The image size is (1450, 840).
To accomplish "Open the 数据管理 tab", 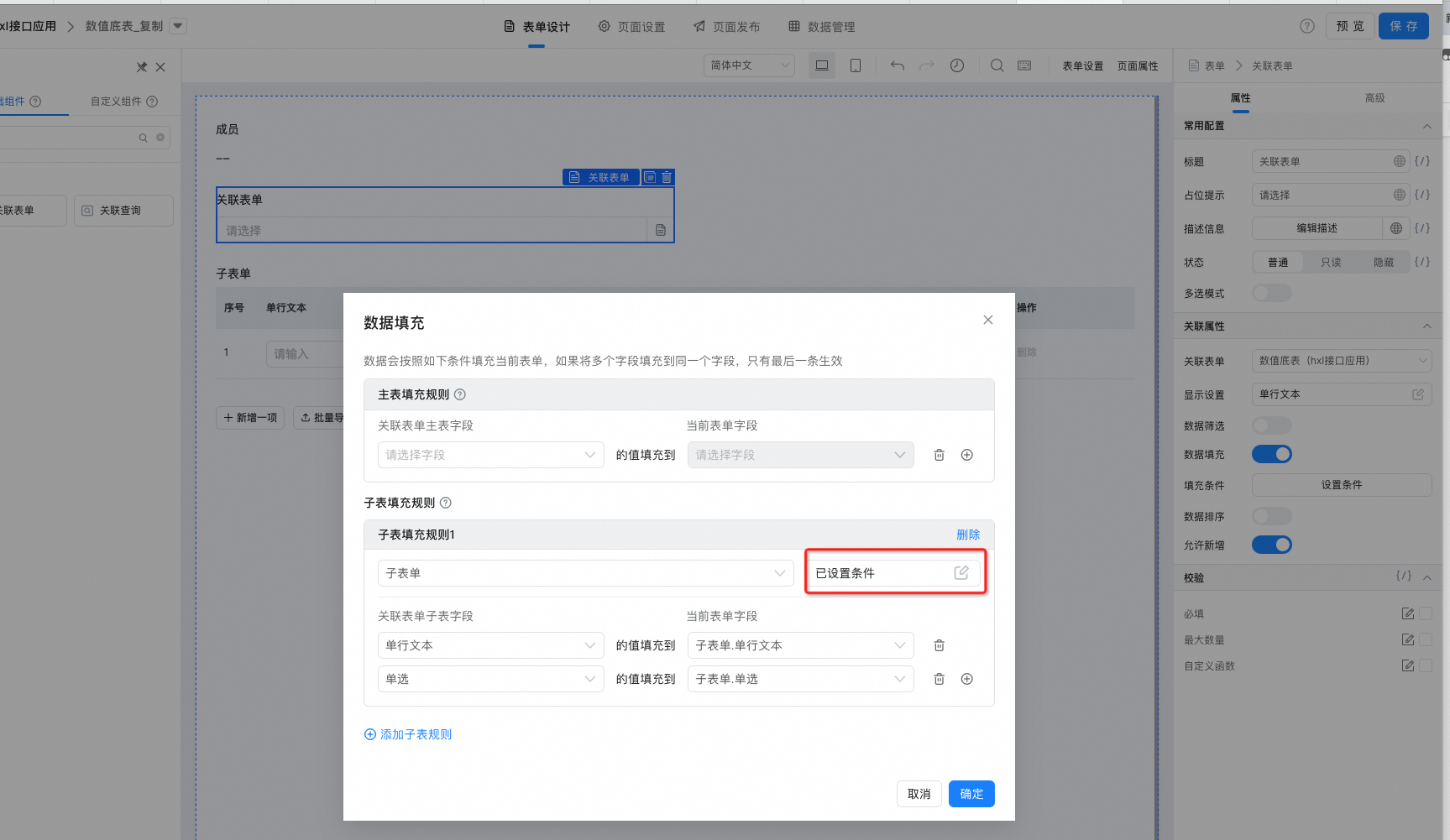I will [x=821, y=27].
